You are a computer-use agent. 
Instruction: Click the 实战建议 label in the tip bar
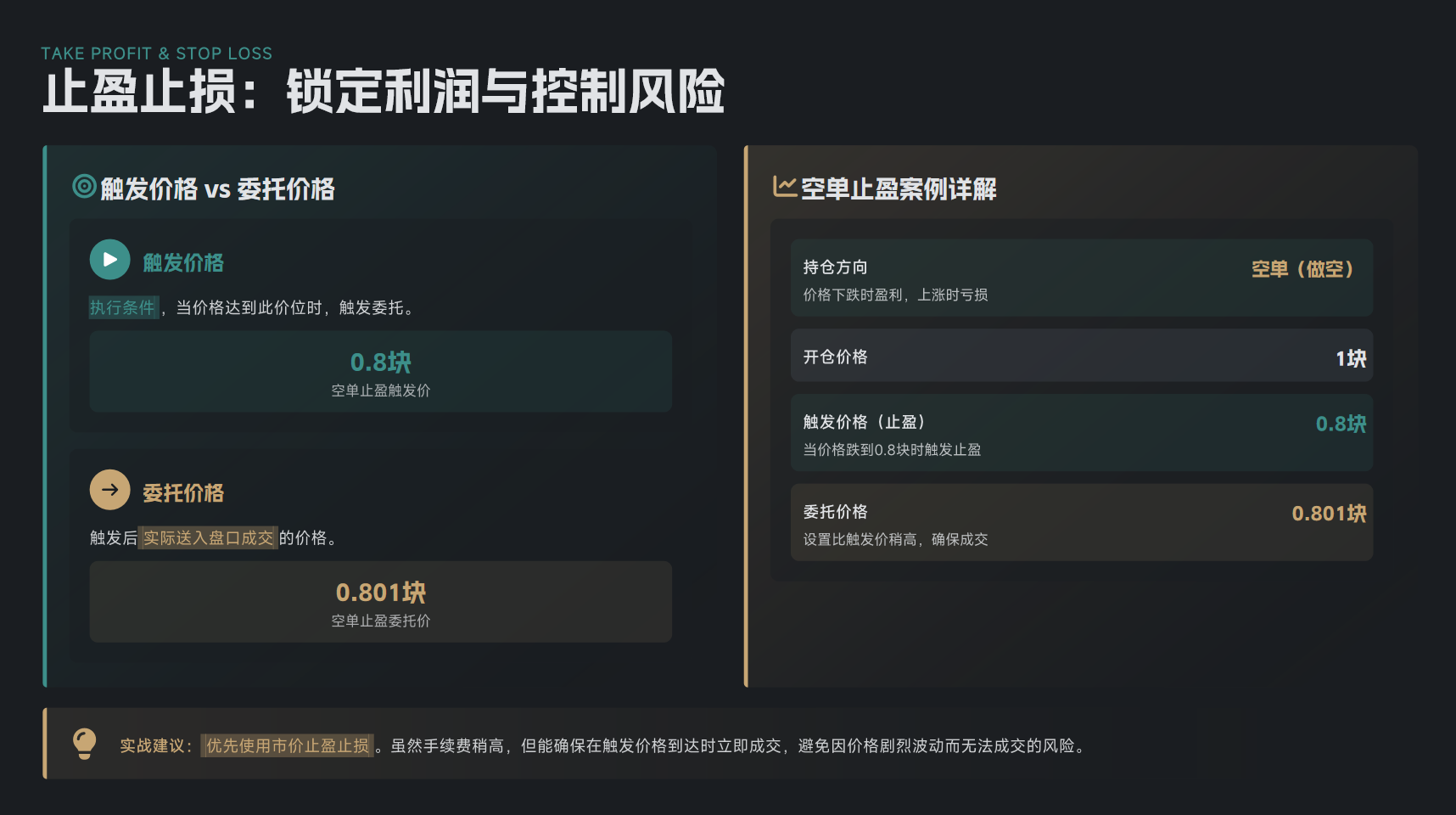click(x=156, y=746)
